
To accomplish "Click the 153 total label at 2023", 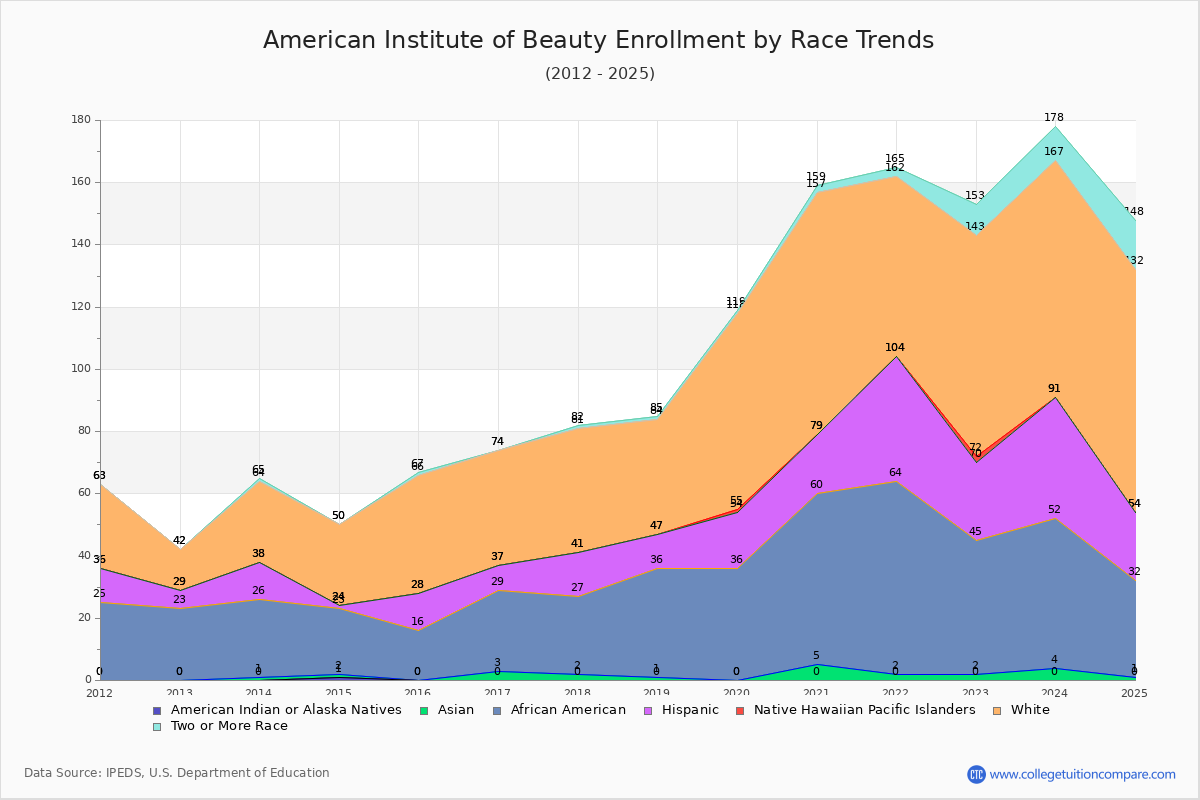I will (x=975, y=196).
